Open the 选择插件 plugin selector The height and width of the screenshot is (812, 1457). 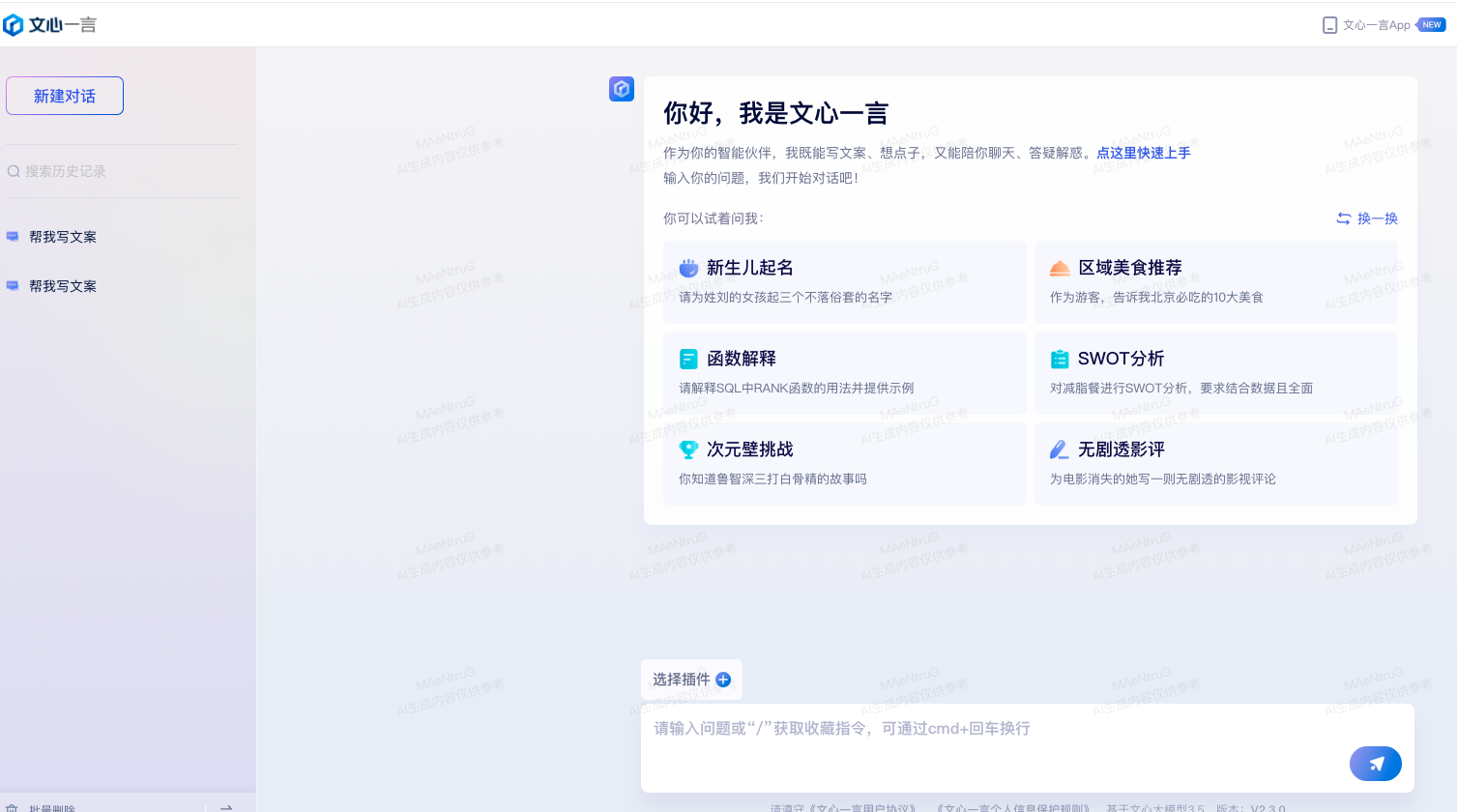[691, 680]
